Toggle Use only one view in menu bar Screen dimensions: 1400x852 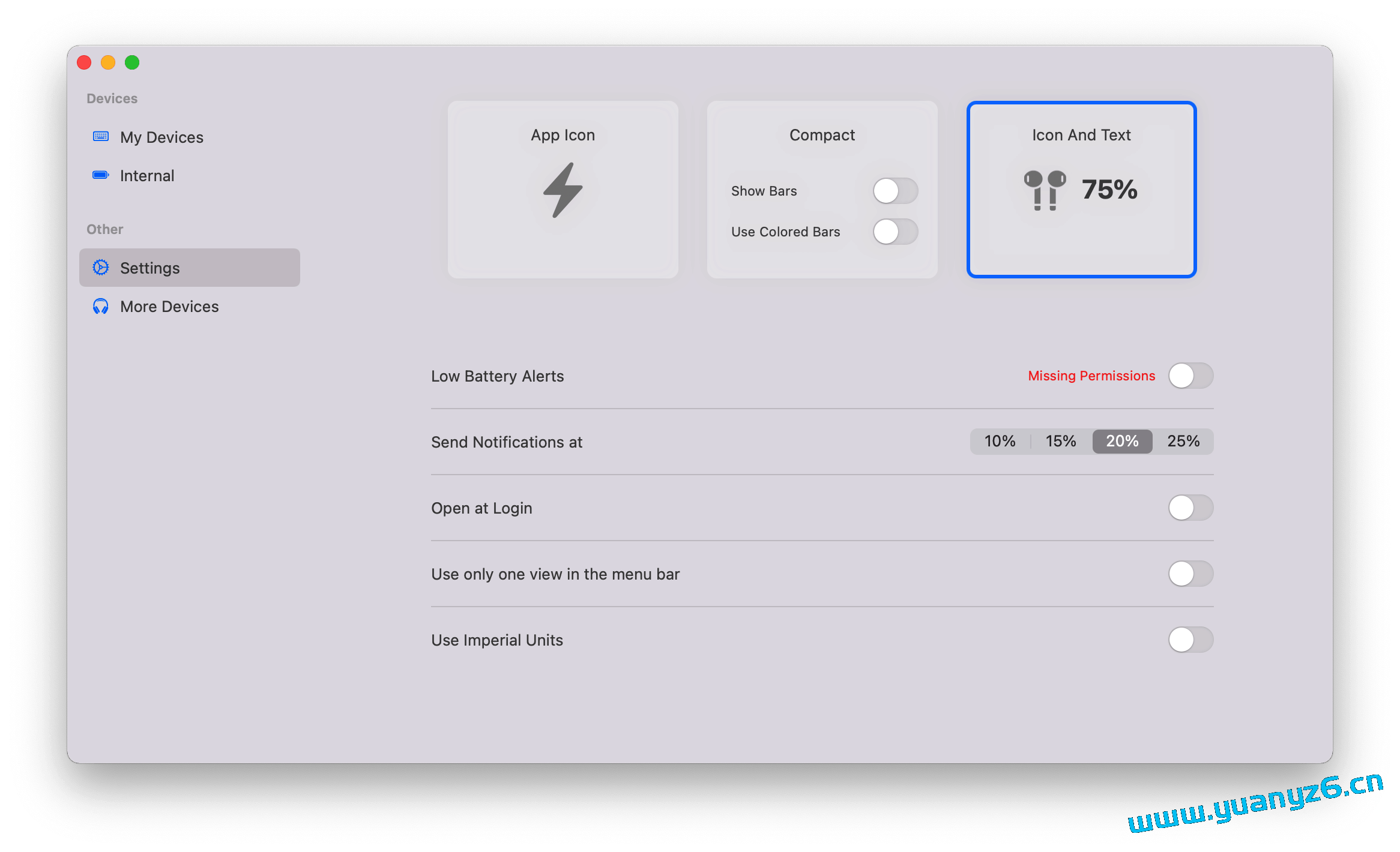click(x=1190, y=574)
